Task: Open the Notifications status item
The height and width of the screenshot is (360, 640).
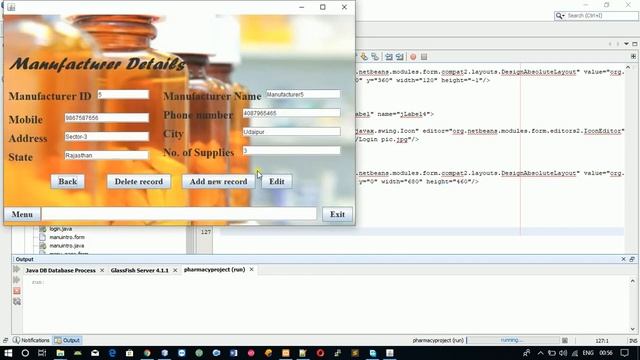Action: [x=31, y=340]
